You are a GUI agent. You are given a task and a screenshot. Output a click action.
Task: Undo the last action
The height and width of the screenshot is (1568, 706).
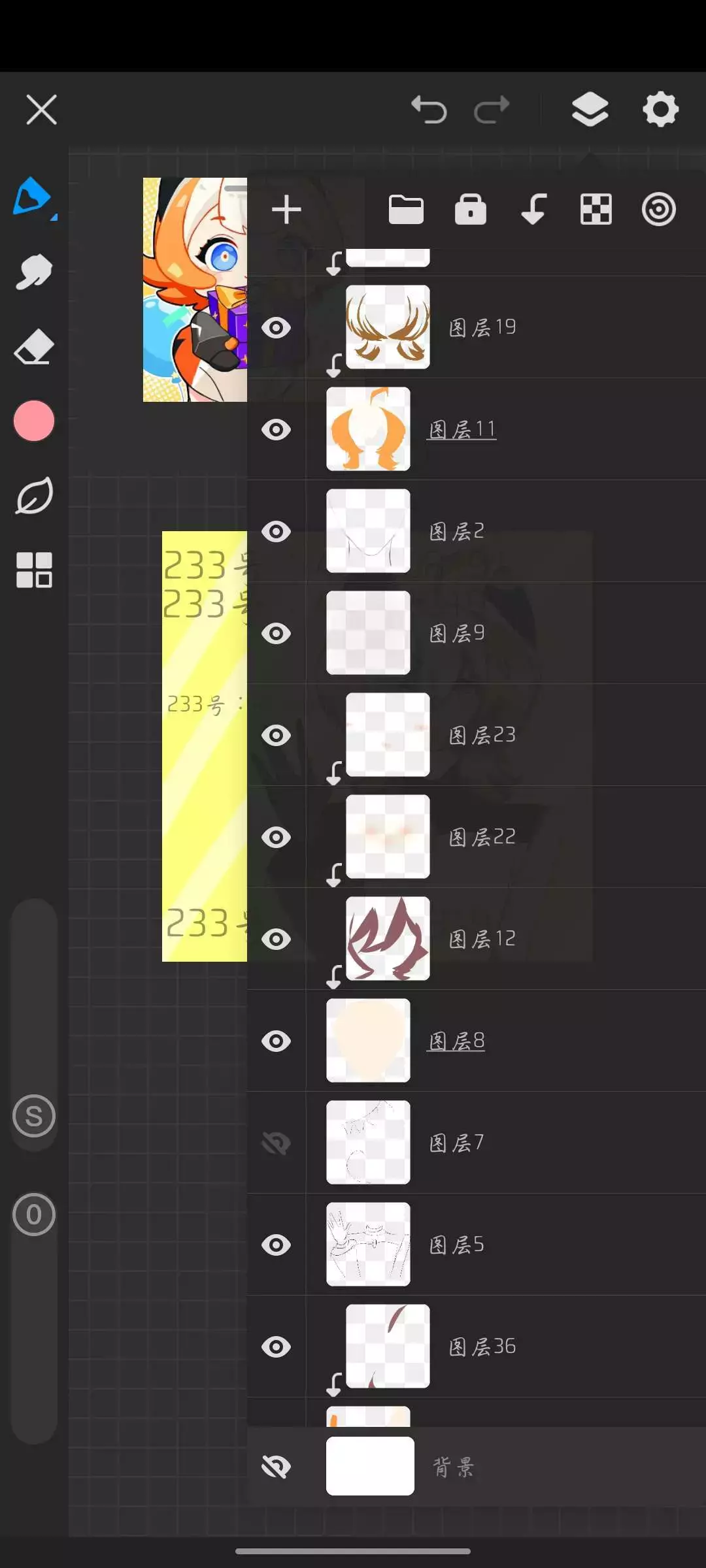tap(429, 109)
